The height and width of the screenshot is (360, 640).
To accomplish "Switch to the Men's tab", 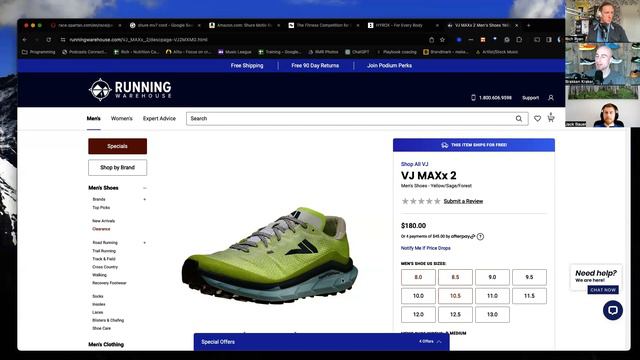I will click(93, 118).
